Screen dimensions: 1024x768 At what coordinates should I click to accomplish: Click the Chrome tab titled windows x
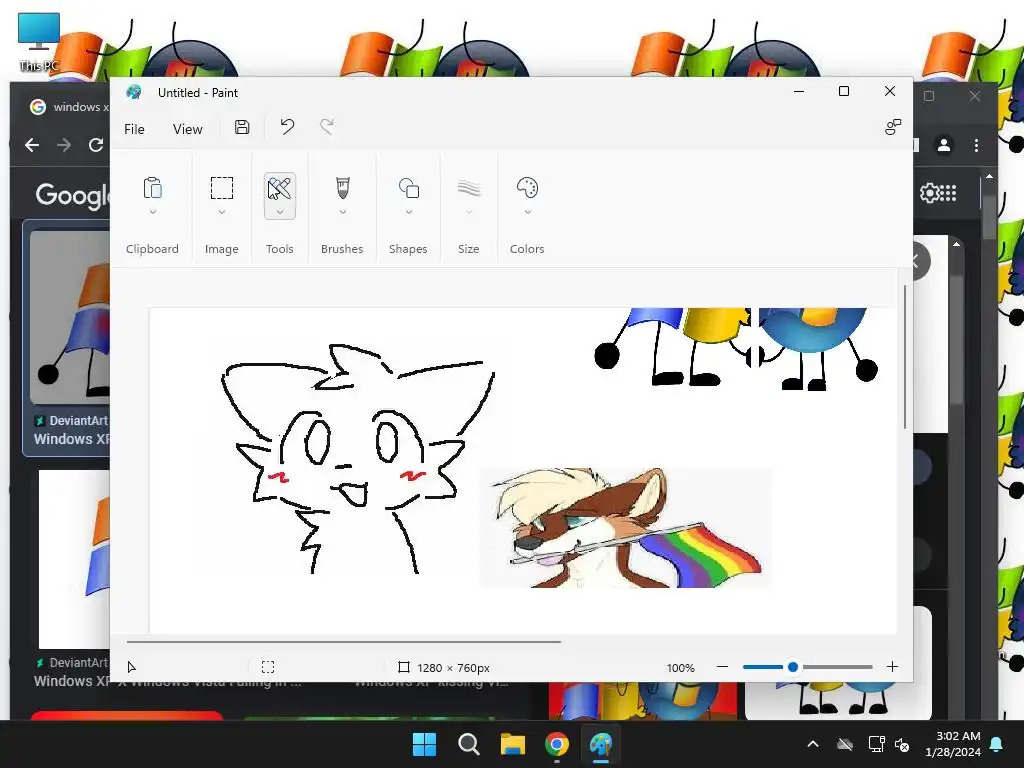pos(68,106)
